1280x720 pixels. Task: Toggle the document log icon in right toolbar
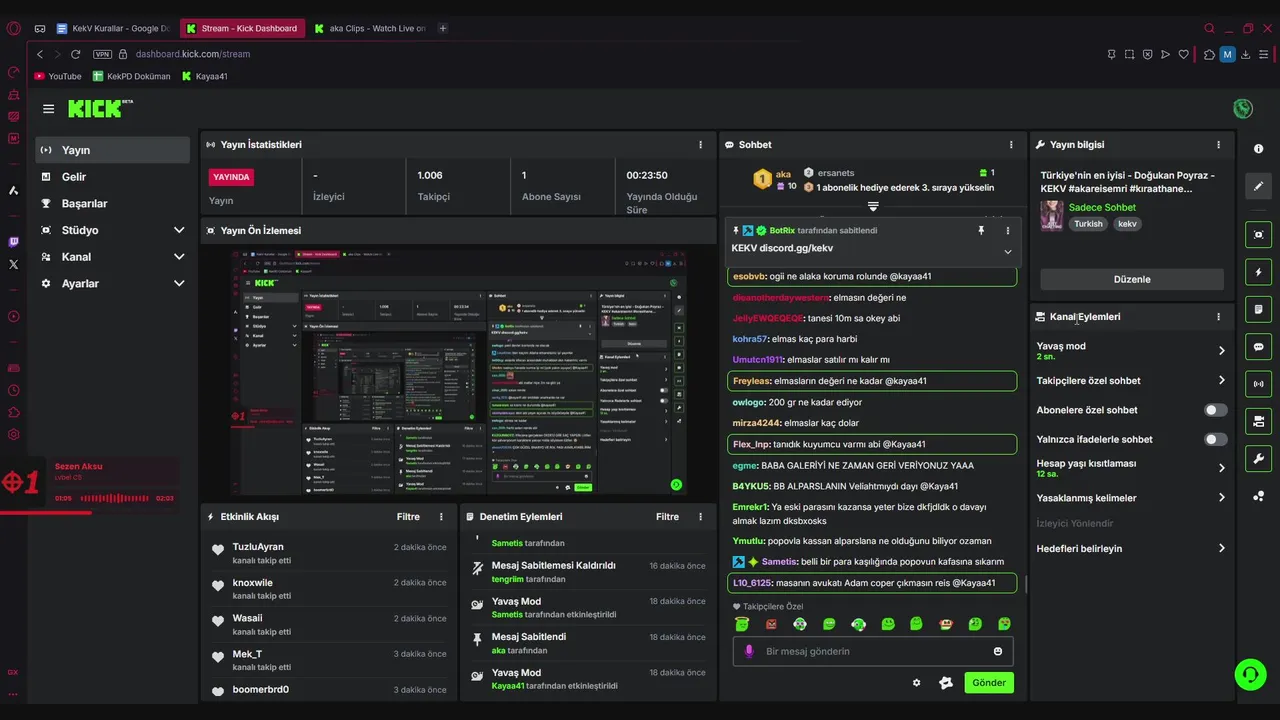pyautogui.click(x=1258, y=309)
